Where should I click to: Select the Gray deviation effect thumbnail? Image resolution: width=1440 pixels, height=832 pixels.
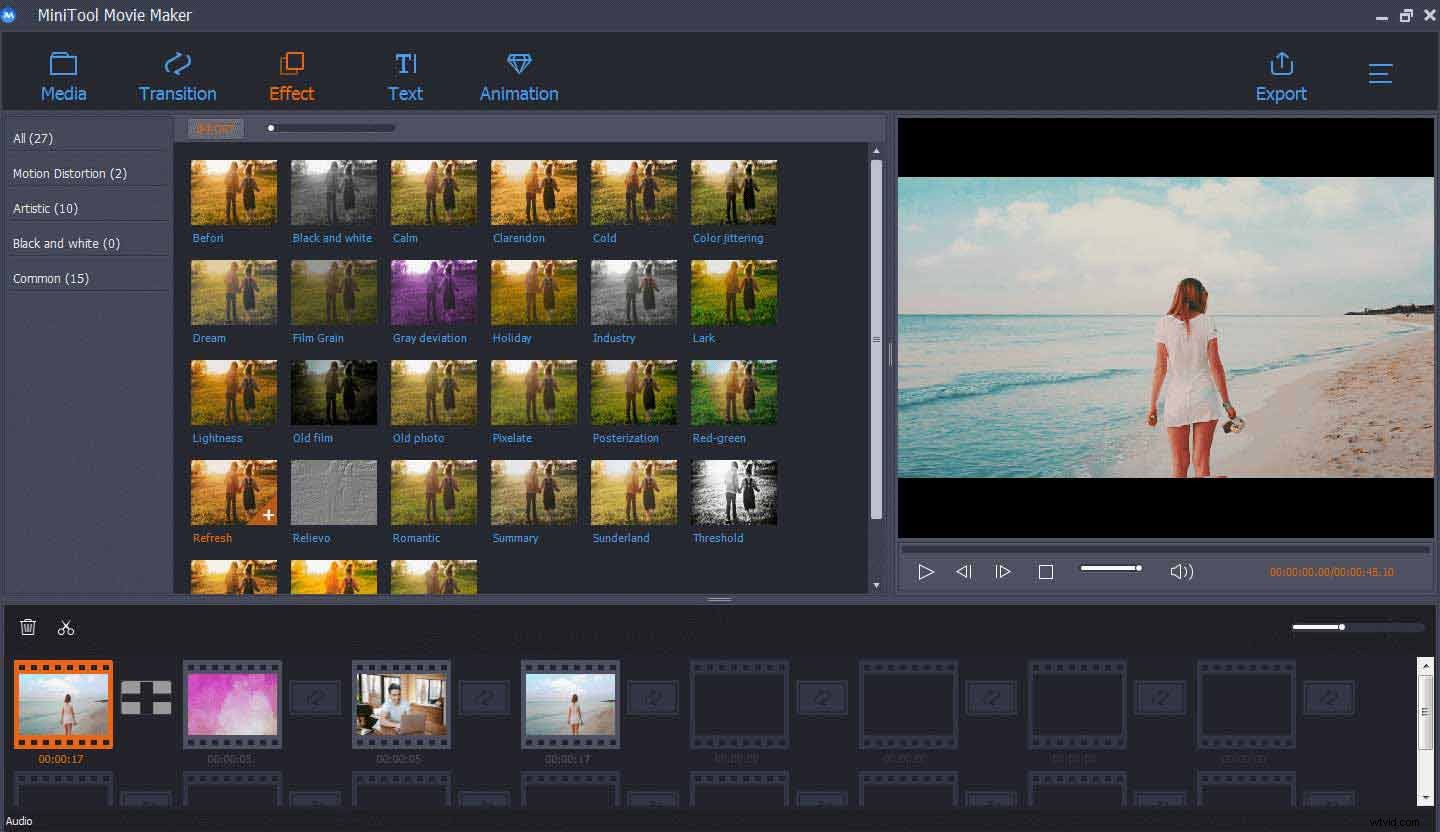[x=433, y=292]
